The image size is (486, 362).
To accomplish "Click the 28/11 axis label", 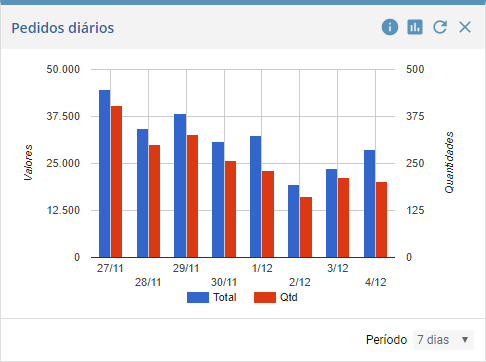I will 148,282.
